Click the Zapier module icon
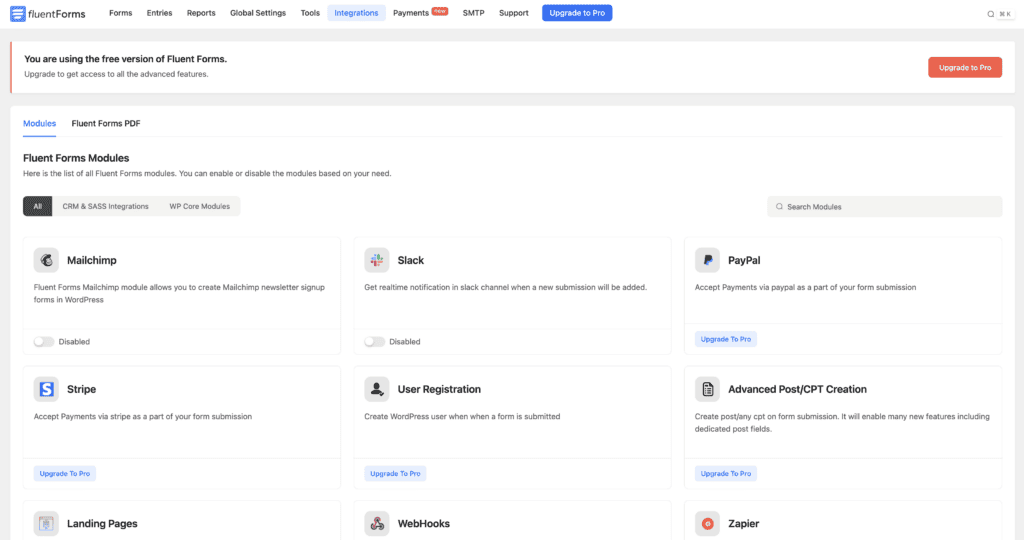Image resolution: width=1024 pixels, height=540 pixels. tap(707, 524)
